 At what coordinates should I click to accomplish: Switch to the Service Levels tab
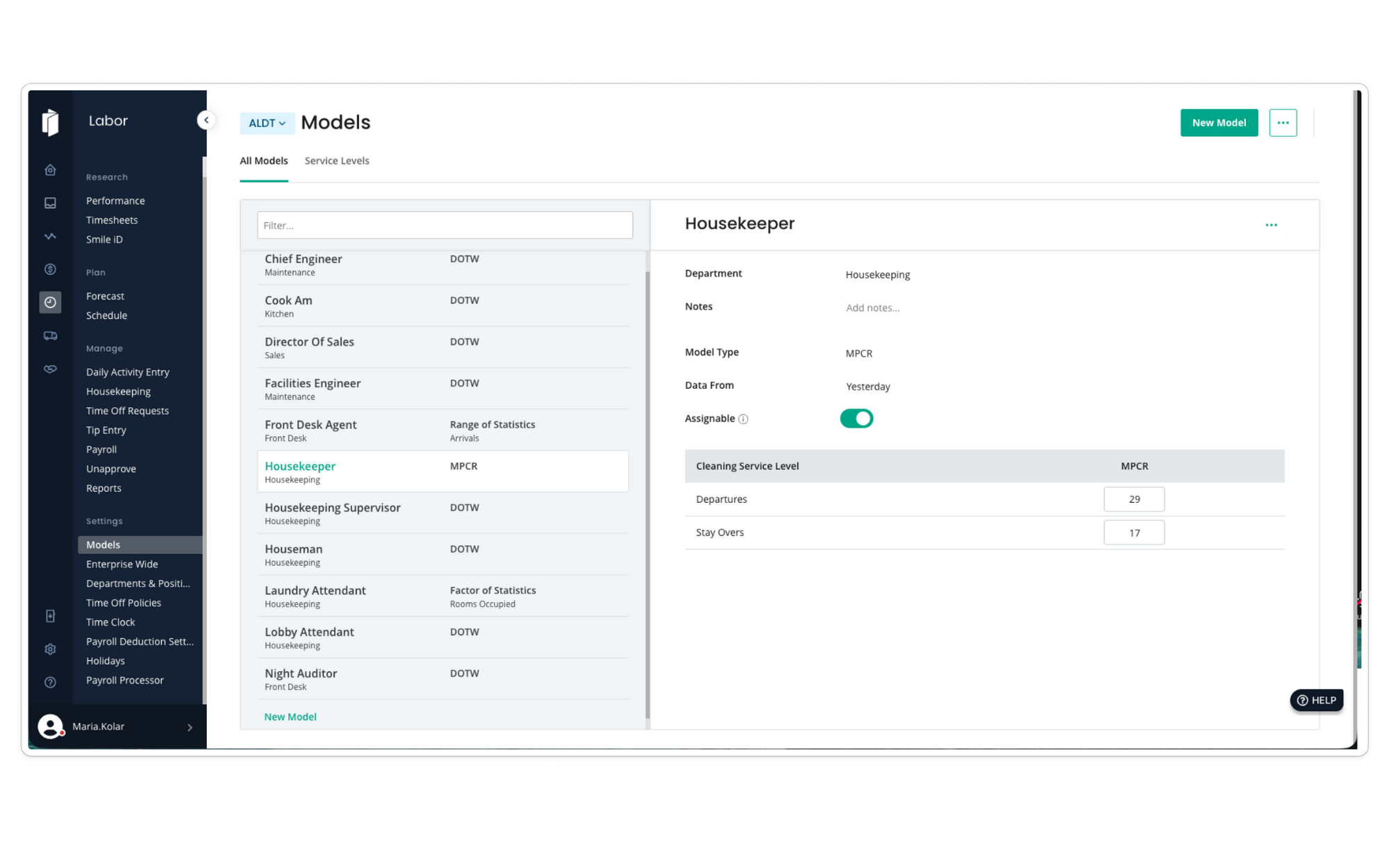click(x=337, y=160)
